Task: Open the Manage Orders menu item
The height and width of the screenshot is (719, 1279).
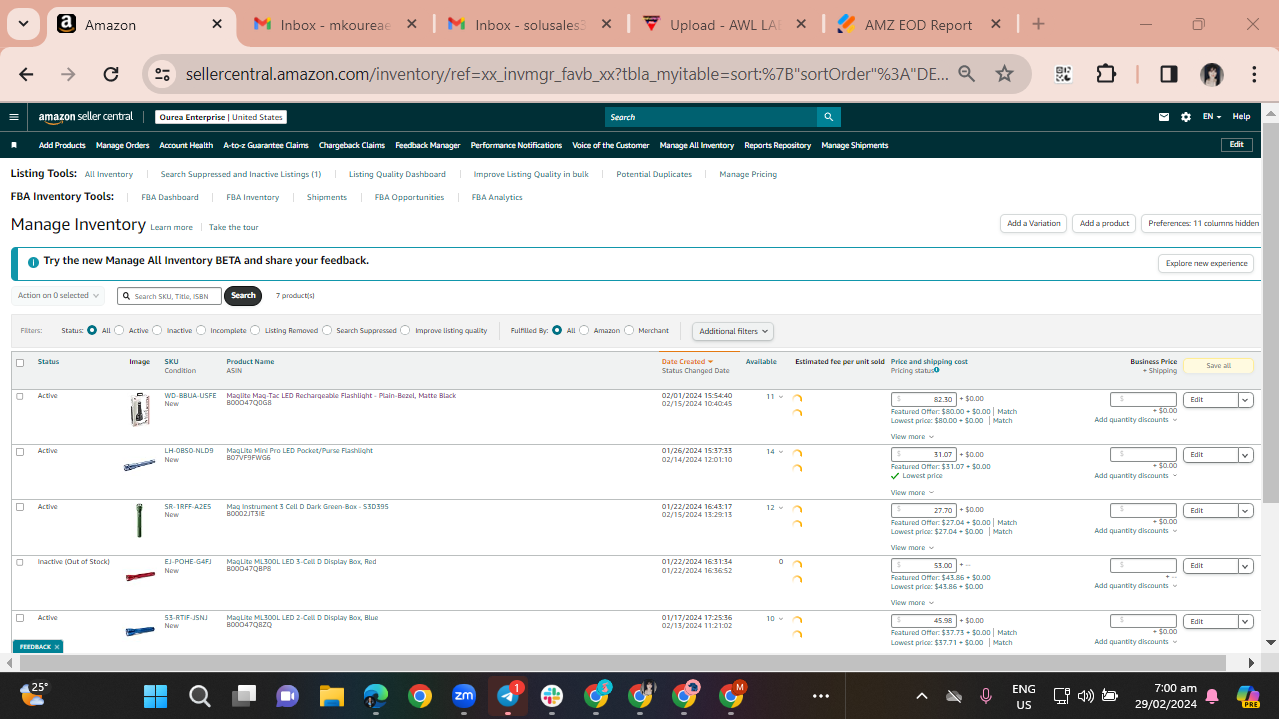Action: pyautogui.click(x=123, y=145)
